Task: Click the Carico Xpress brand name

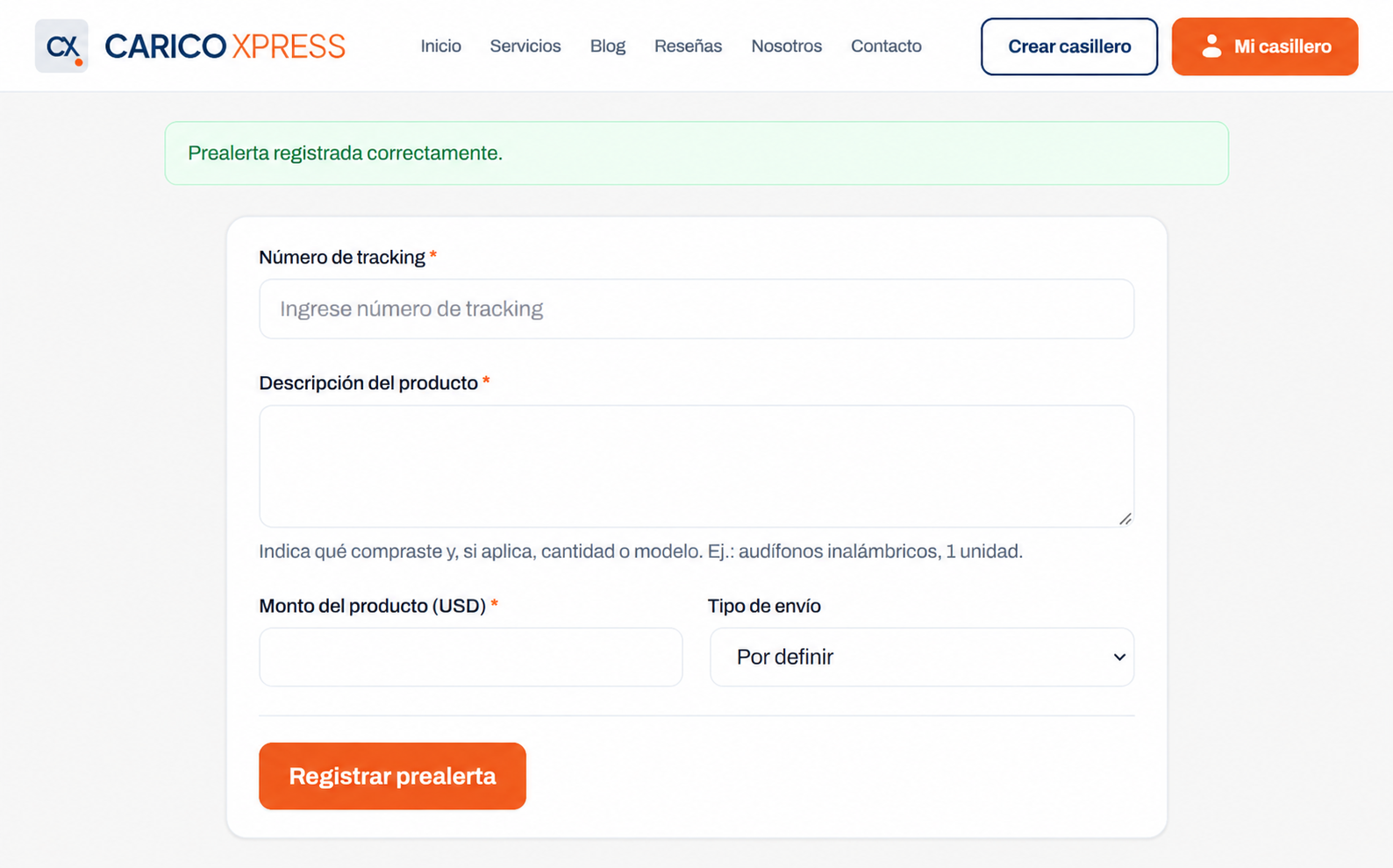Action: click(225, 46)
